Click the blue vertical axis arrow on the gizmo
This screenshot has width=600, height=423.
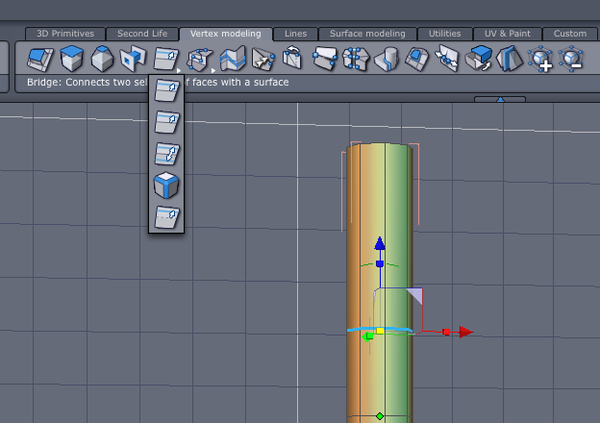coord(380,243)
